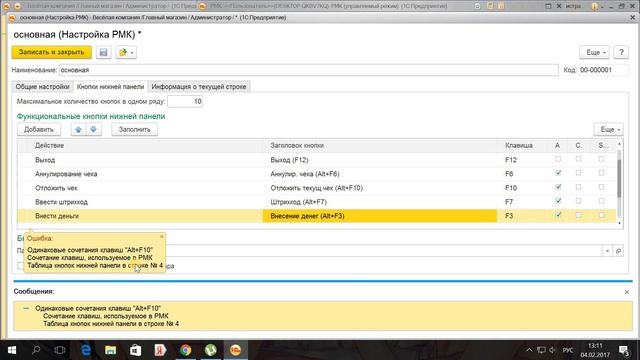Viewport: 640px width, 360px height.
Task: Enable the S checkbox for Аннулирование чека
Action: click(x=601, y=173)
